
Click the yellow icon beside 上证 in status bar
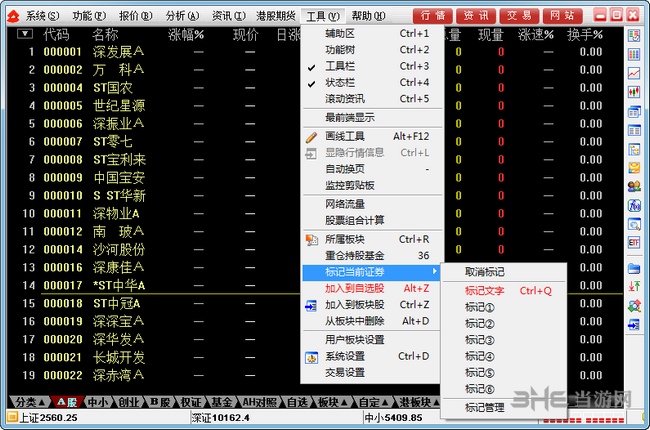(x=12, y=416)
